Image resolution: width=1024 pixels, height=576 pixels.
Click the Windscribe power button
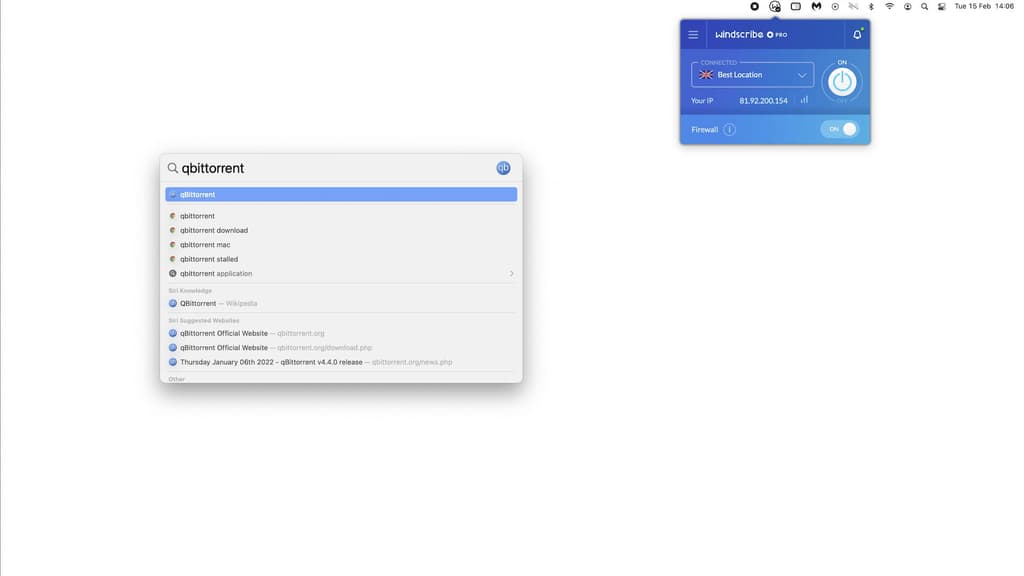click(842, 82)
